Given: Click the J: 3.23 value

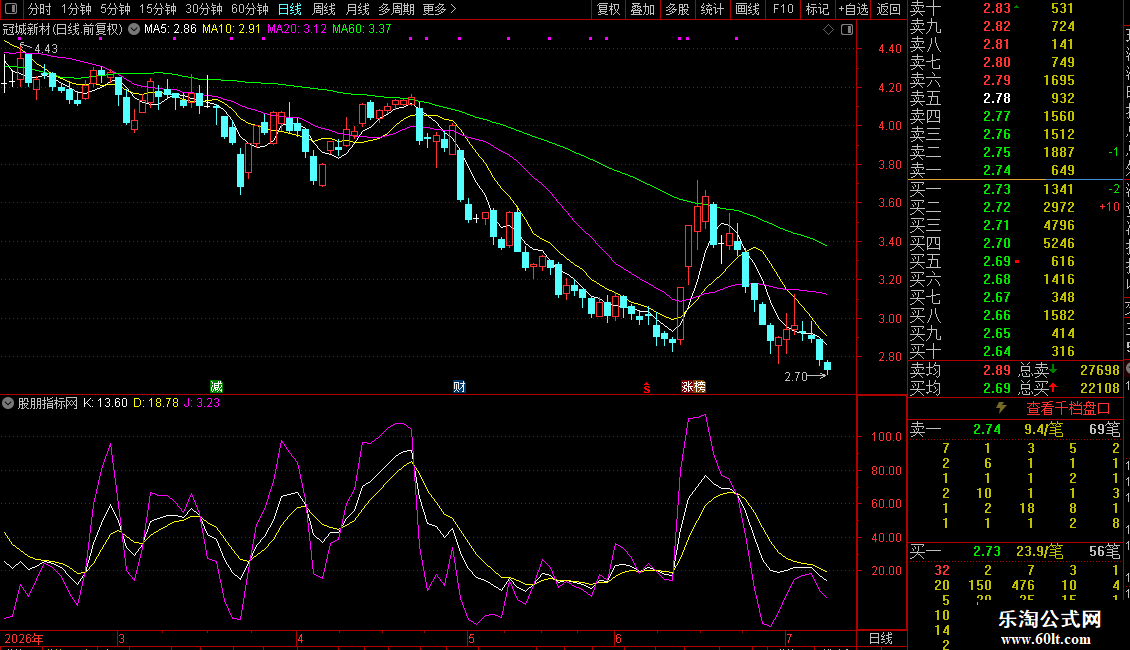Looking at the screenshot, I should 202,403.
